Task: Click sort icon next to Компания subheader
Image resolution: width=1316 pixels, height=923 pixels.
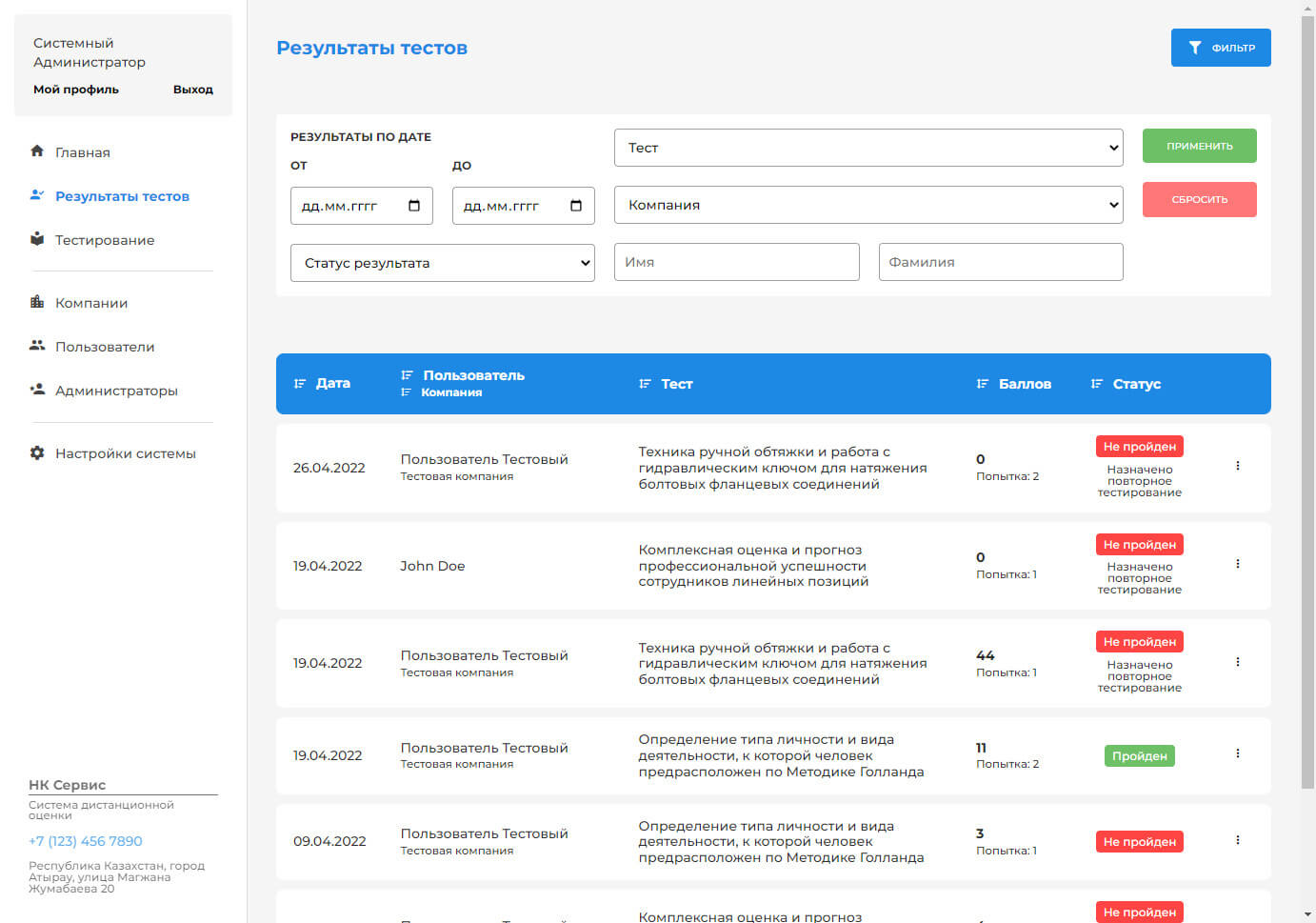Action: [x=407, y=392]
